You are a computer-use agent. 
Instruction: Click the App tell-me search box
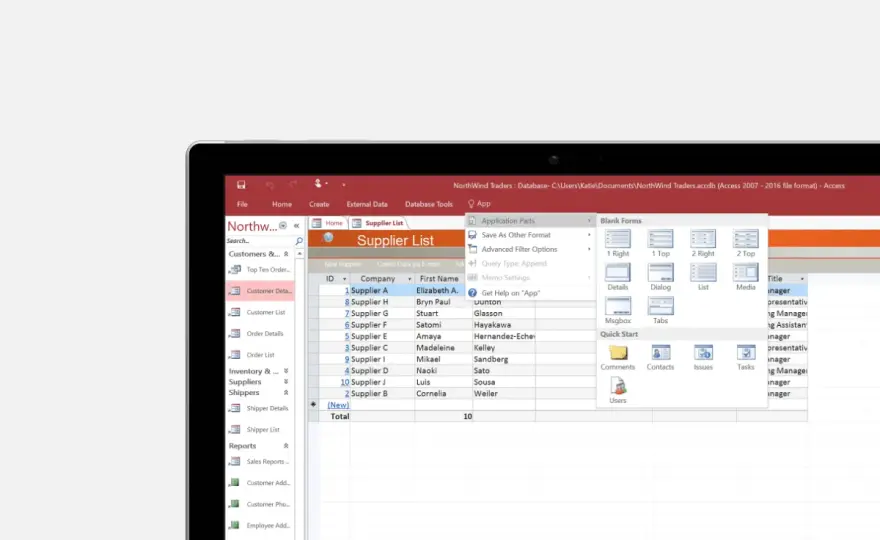(x=479, y=204)
